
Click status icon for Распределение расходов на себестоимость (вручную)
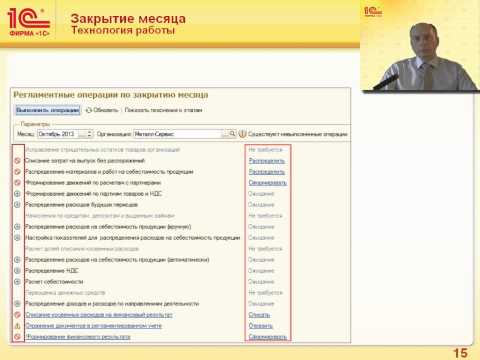click(18, 227)
